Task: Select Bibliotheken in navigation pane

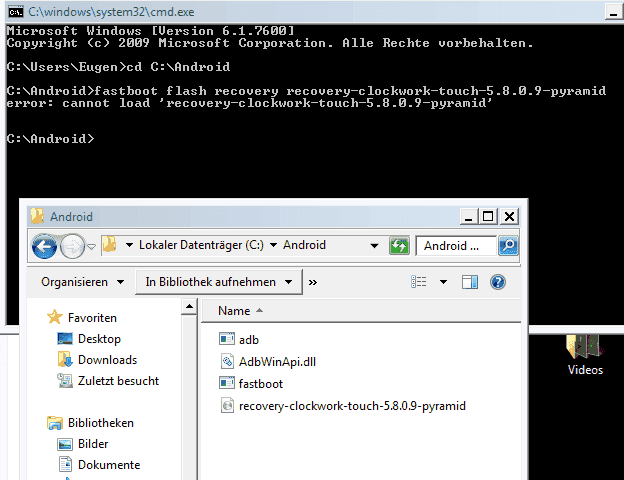Action: coord(101,423)
